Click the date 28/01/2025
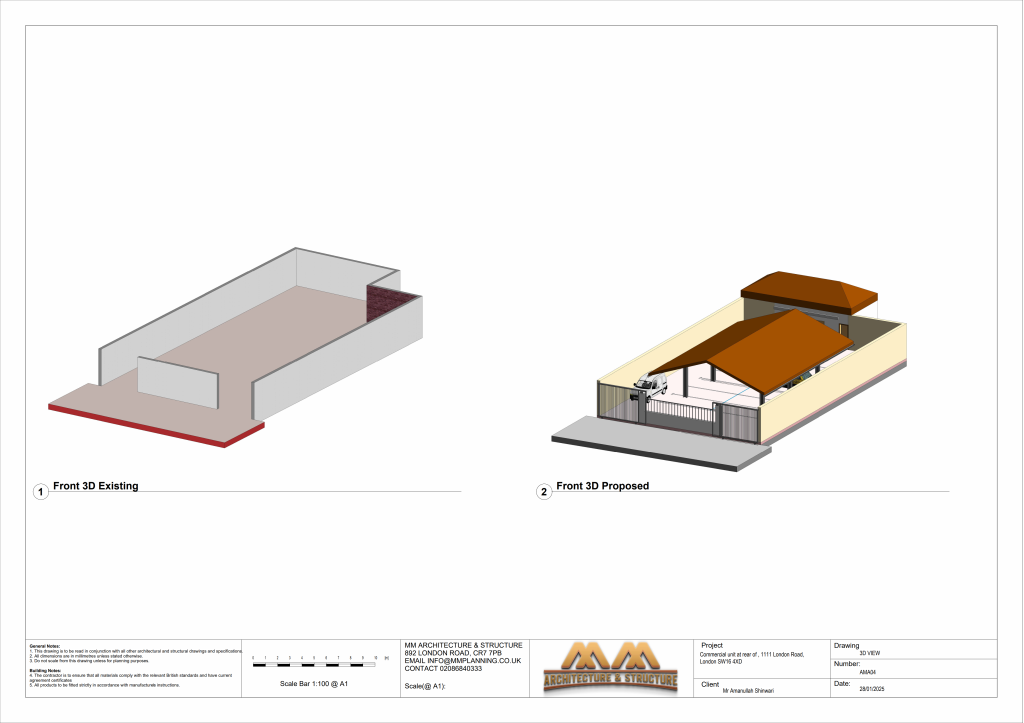The image size is (1024, 723). tap(873, 691)
